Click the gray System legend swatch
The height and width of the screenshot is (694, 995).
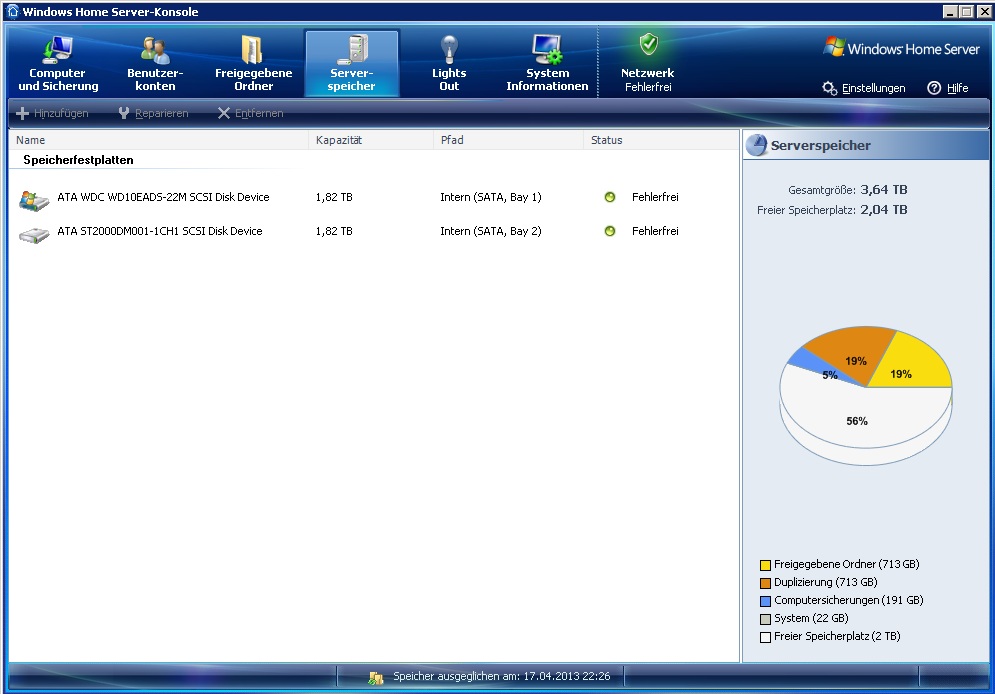click(x=765, y=619)
